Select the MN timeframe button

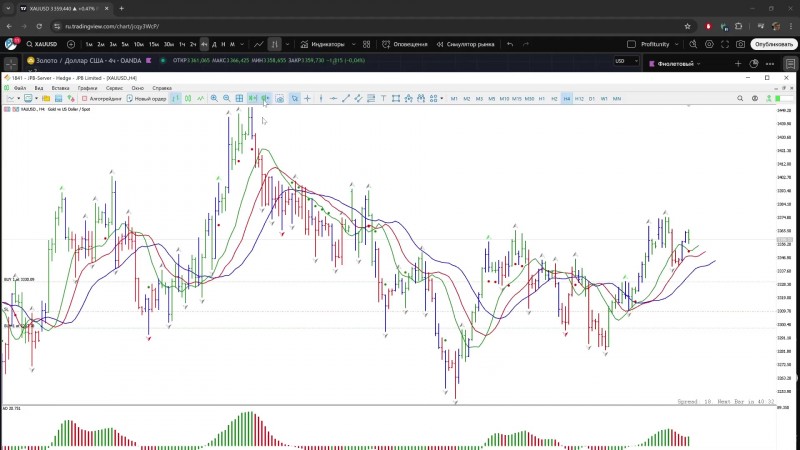tap(617, 98)
